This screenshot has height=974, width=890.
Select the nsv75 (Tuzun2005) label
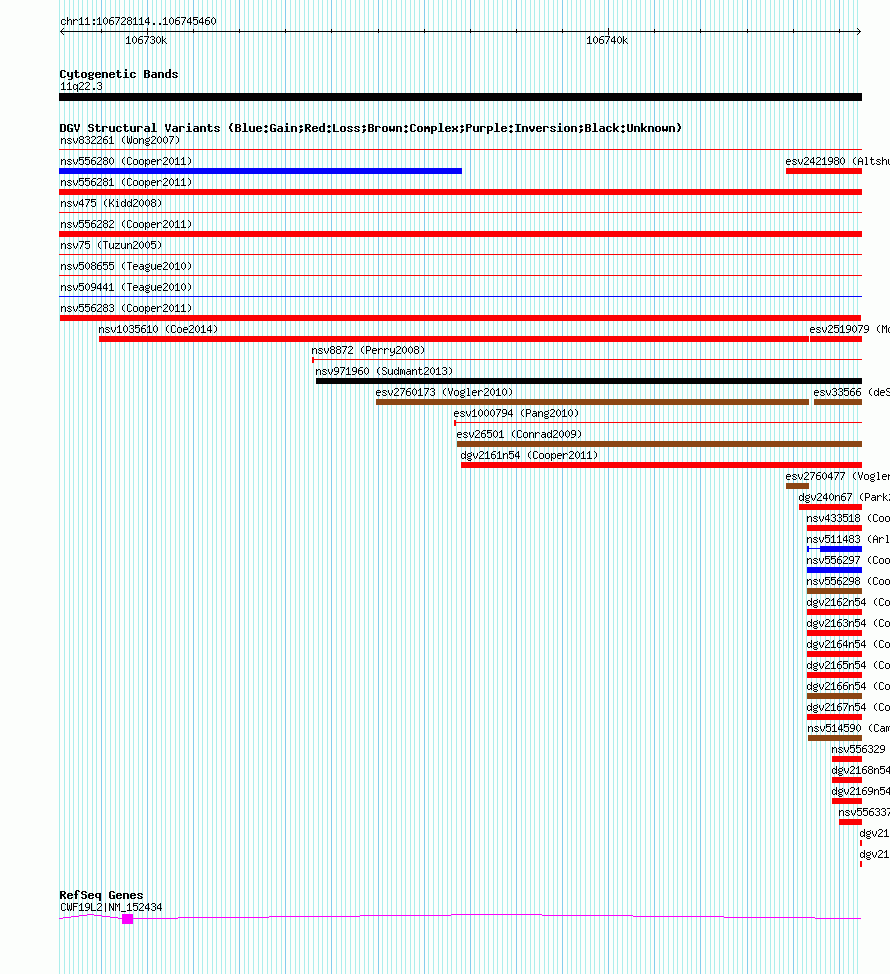111,245
